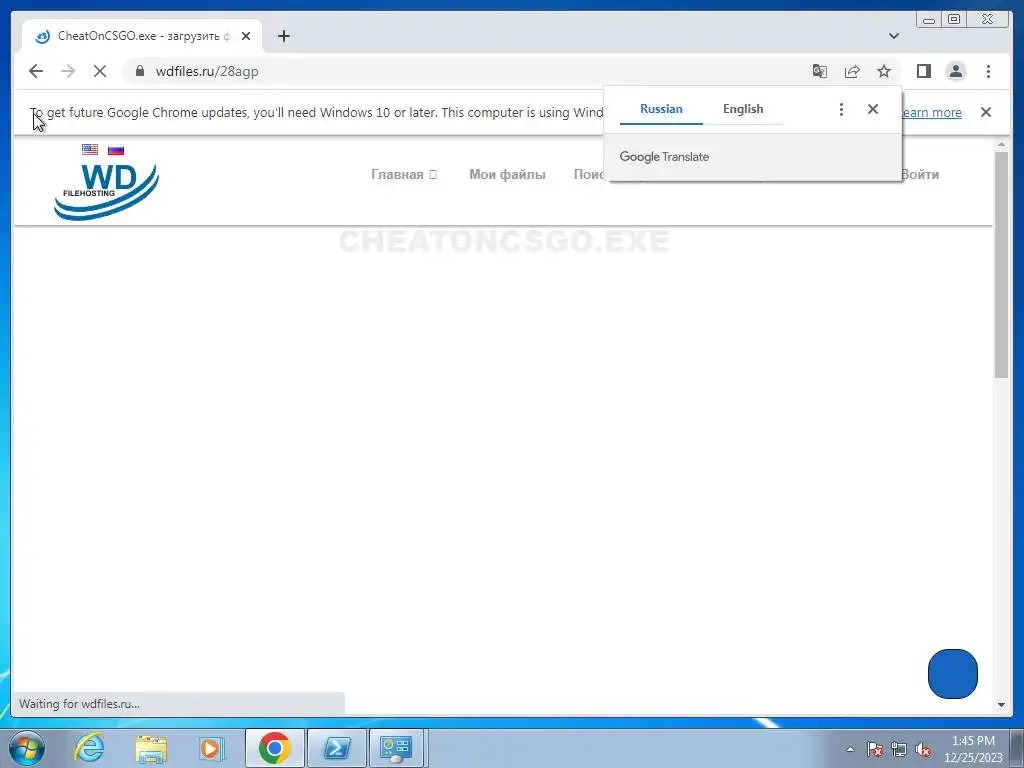Open translate popup options menu

(841, 109)
